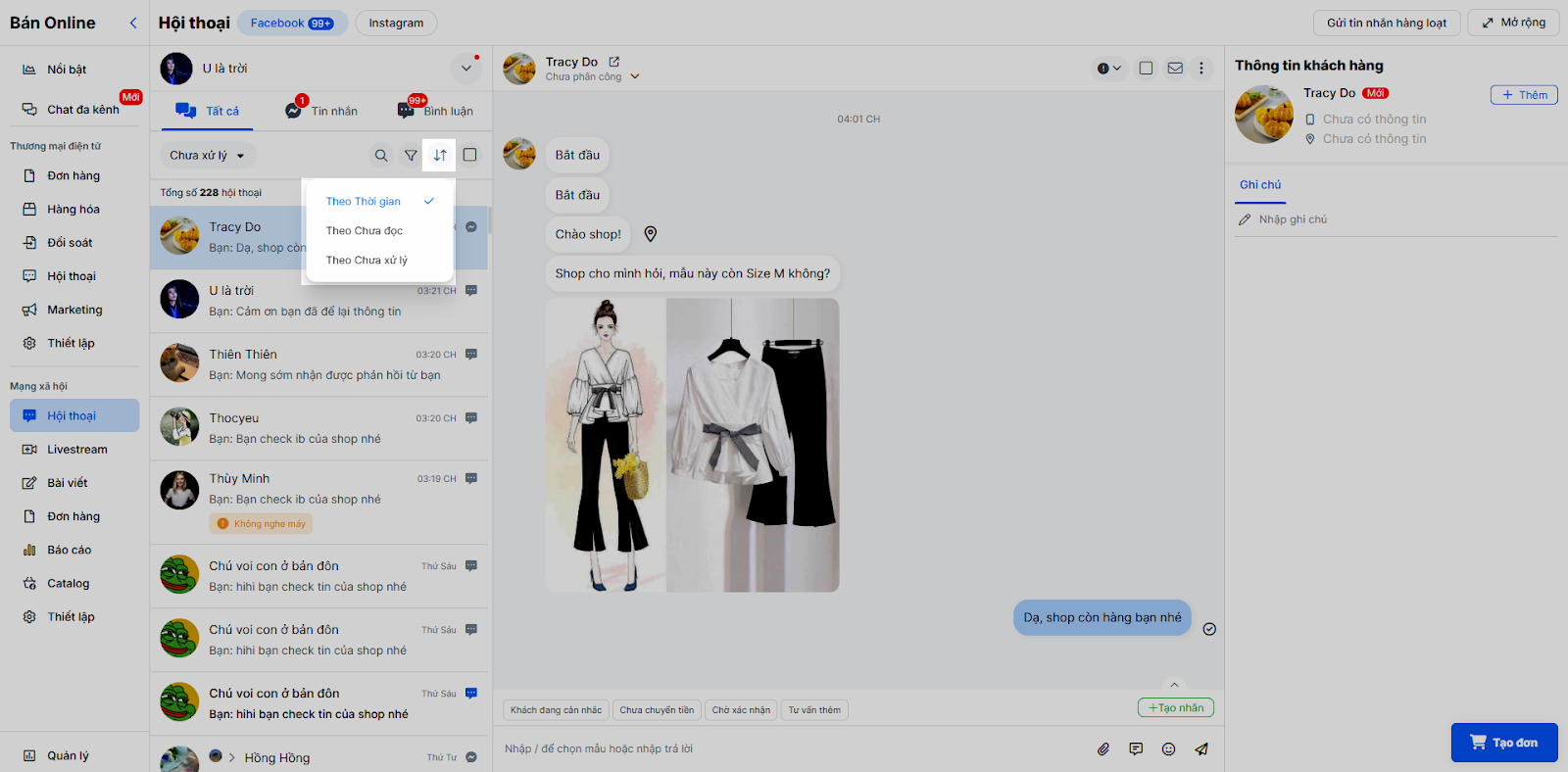Click the message reply input field
This screenshot has height=772, width=1568.
coord(794,749)
